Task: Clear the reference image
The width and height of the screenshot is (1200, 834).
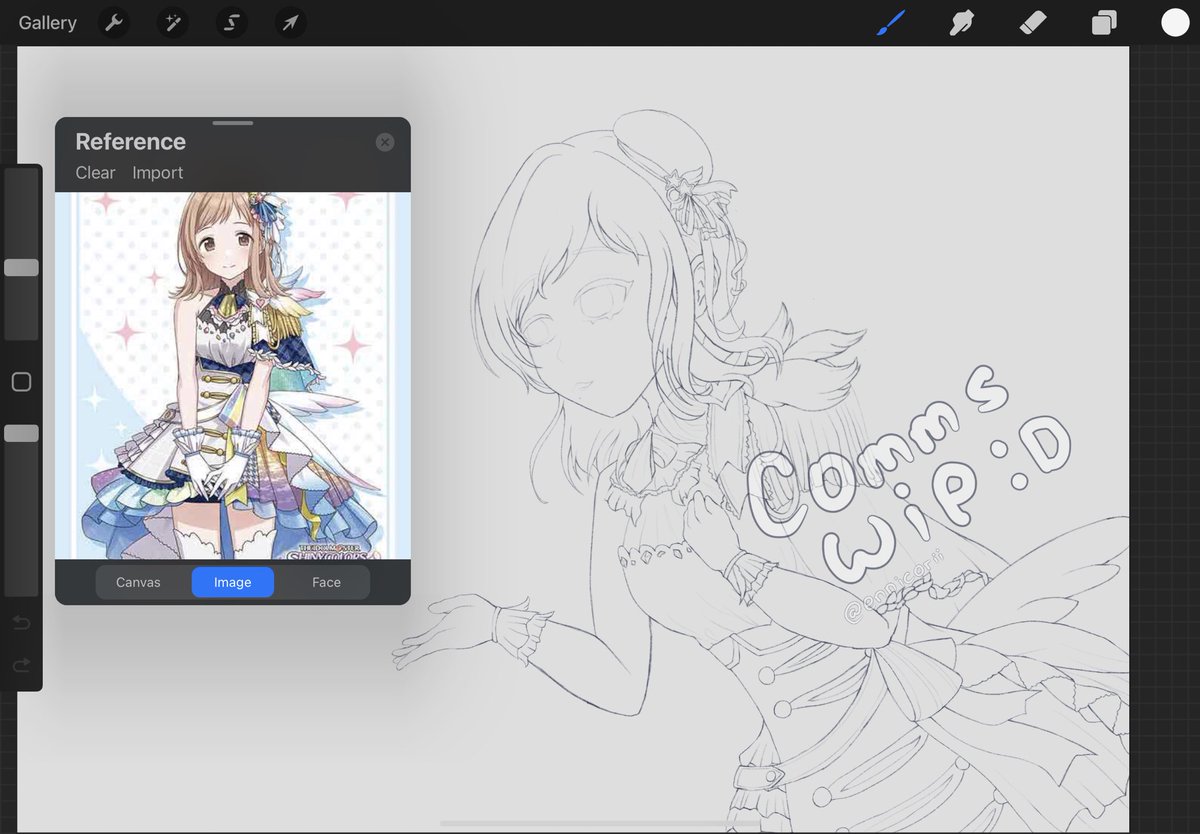Action: click(95, 173)
